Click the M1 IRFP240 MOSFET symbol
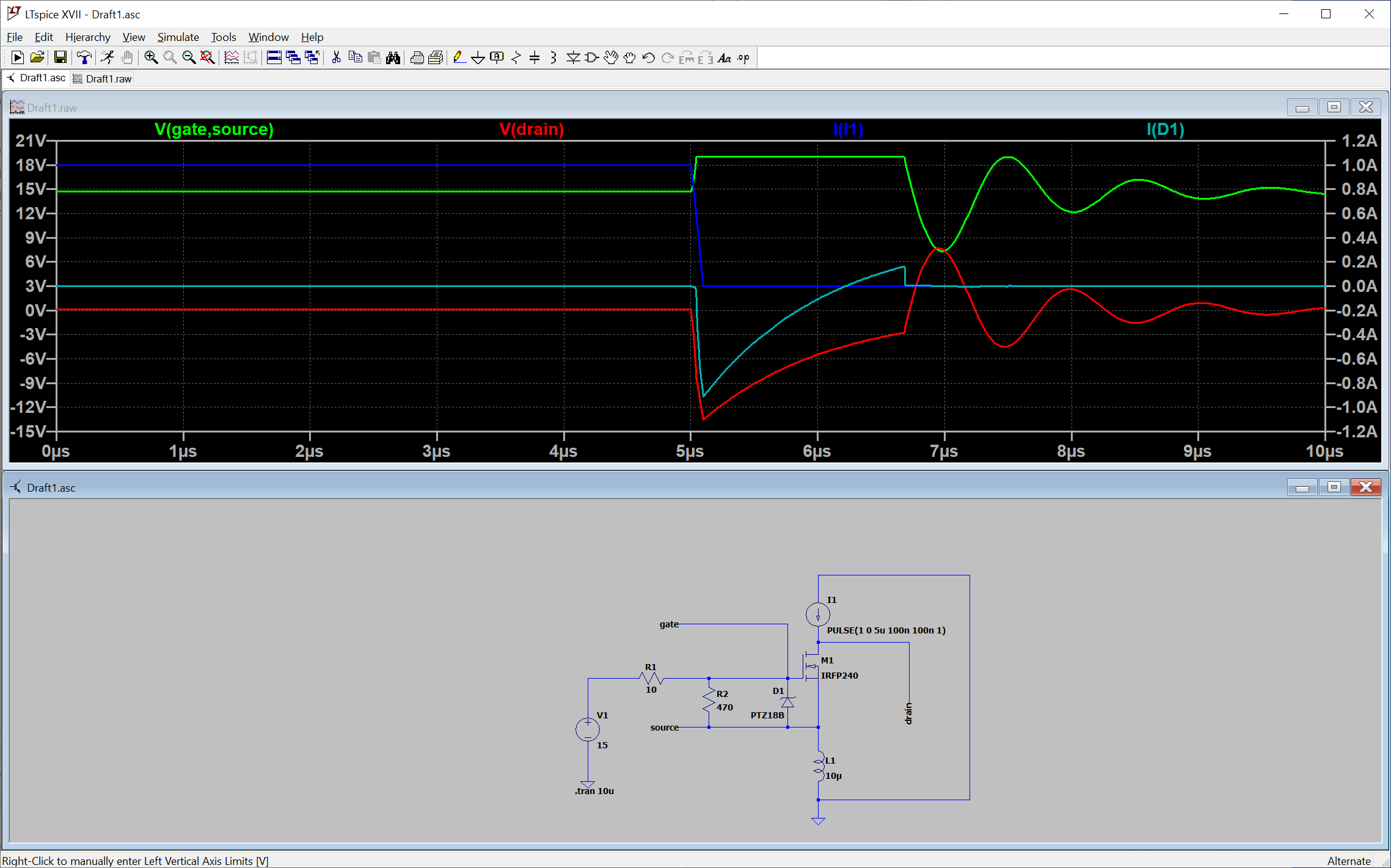Viewport: 1391px width, 868px height. 811,667
